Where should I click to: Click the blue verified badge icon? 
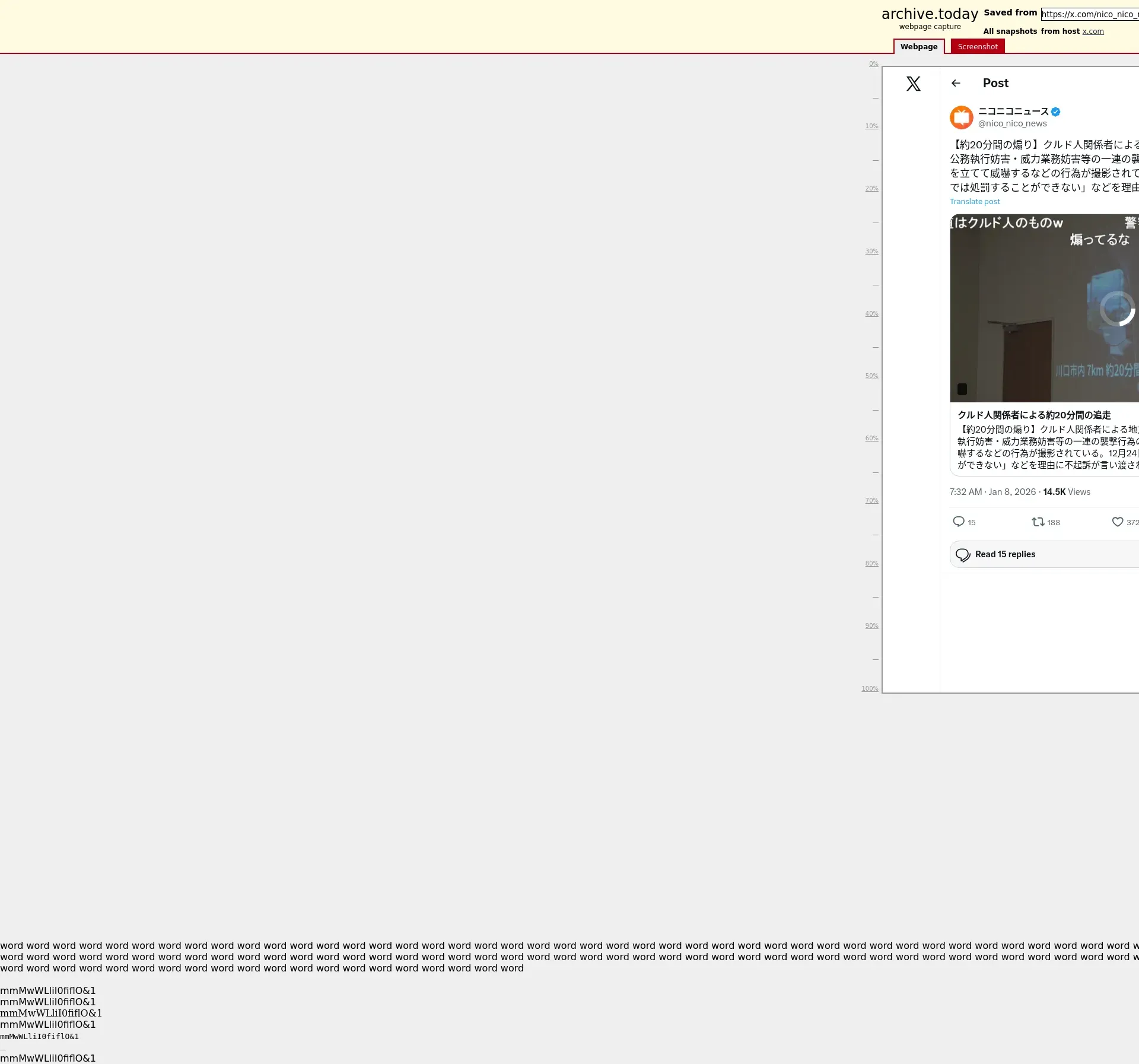pos(1055,112)
